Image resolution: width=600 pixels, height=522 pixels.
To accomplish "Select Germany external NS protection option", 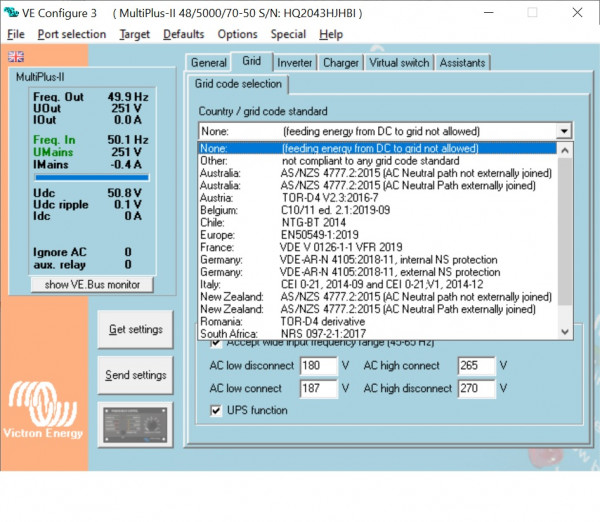I will coord(378,272).
